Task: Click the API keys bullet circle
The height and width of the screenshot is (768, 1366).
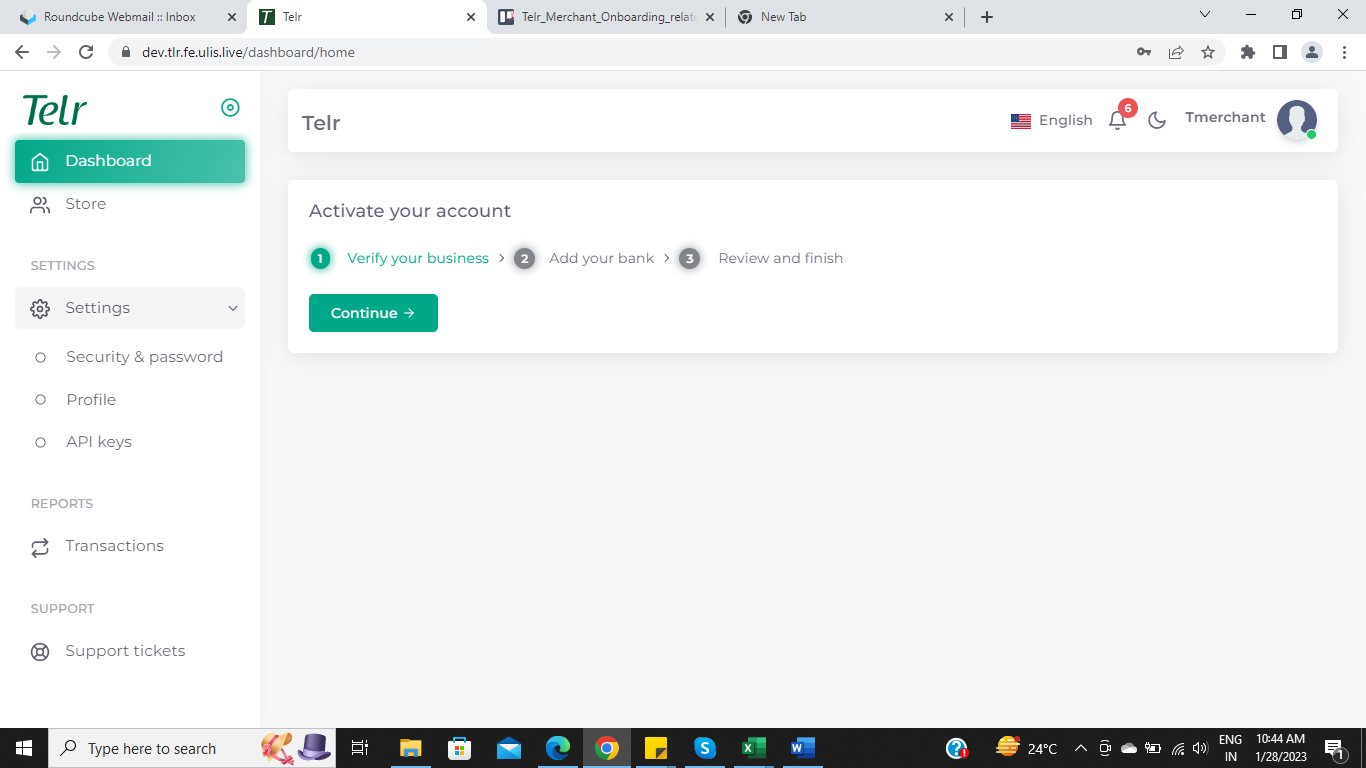Action: [40, 442]
